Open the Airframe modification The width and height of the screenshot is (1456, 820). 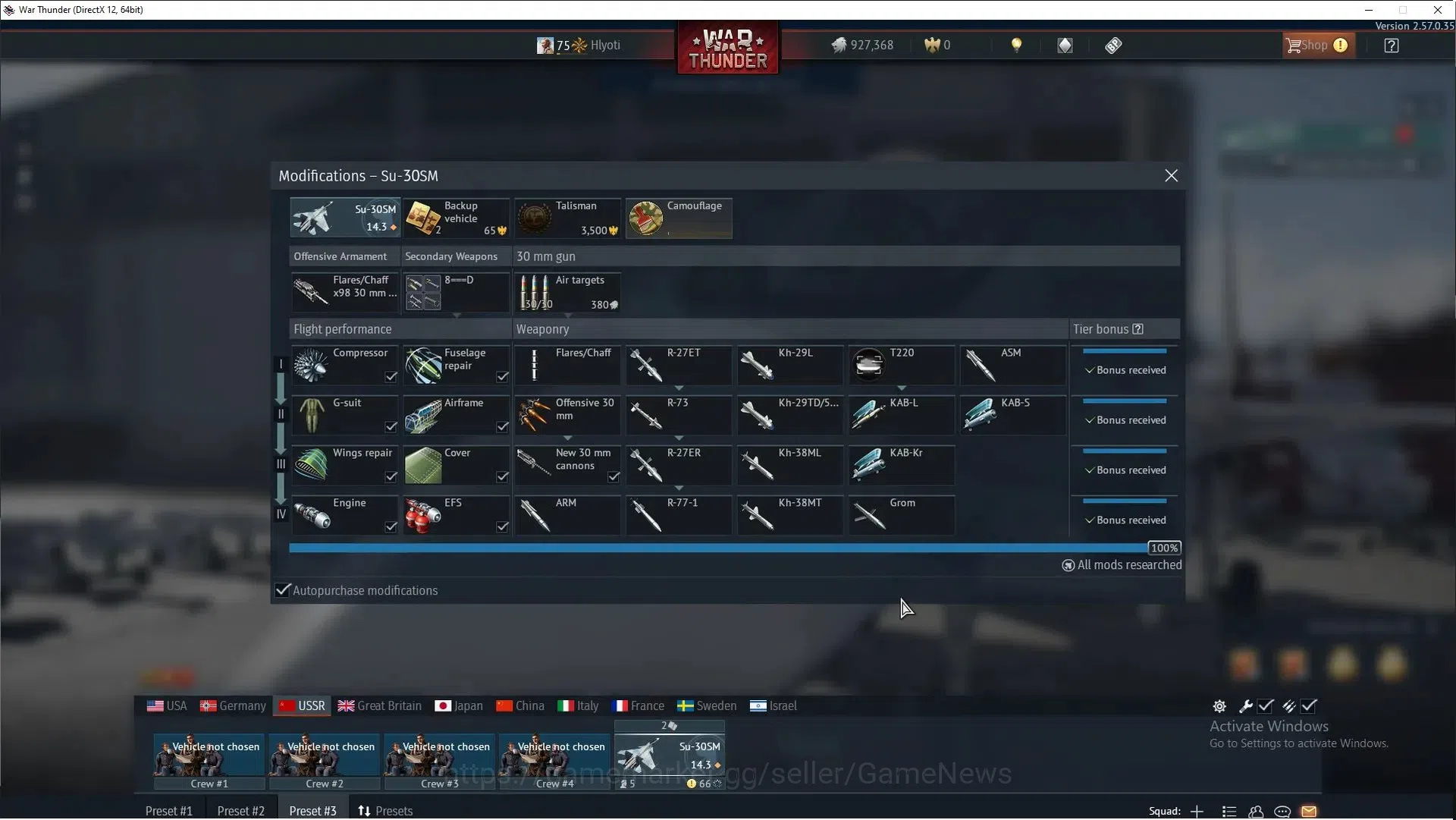point(456,415)
